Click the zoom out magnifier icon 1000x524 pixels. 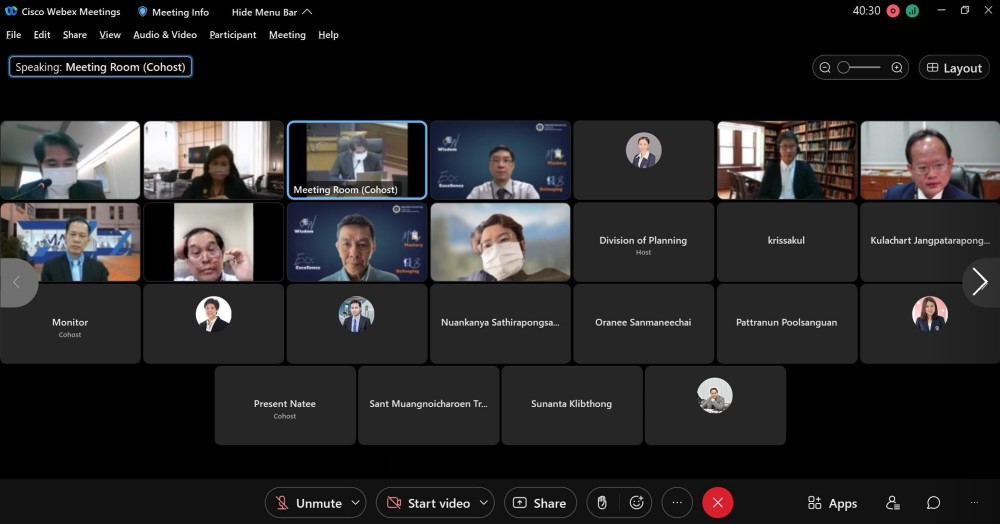pos(825,68)
